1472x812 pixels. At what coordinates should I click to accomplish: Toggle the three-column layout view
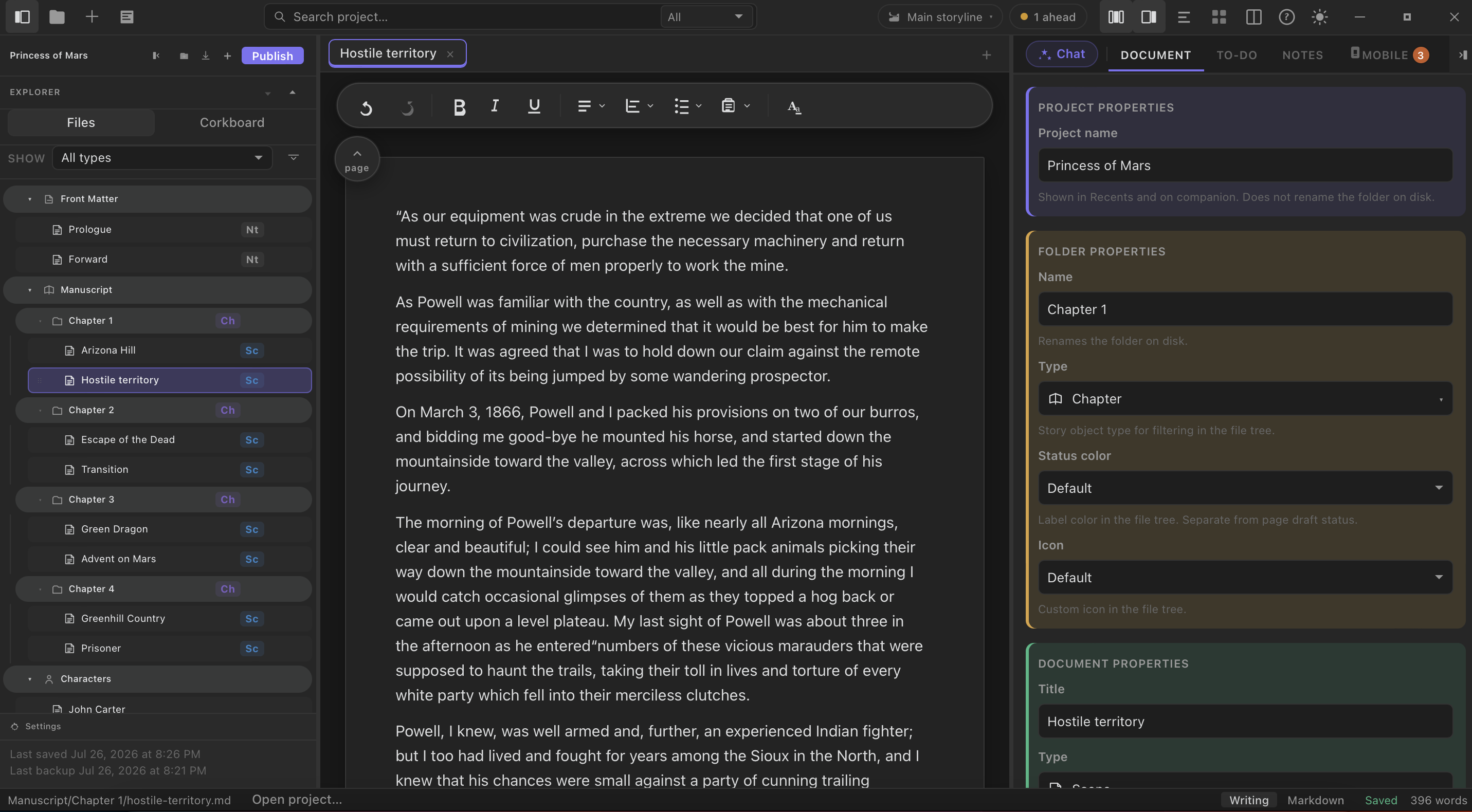[x=1116, y=16]
